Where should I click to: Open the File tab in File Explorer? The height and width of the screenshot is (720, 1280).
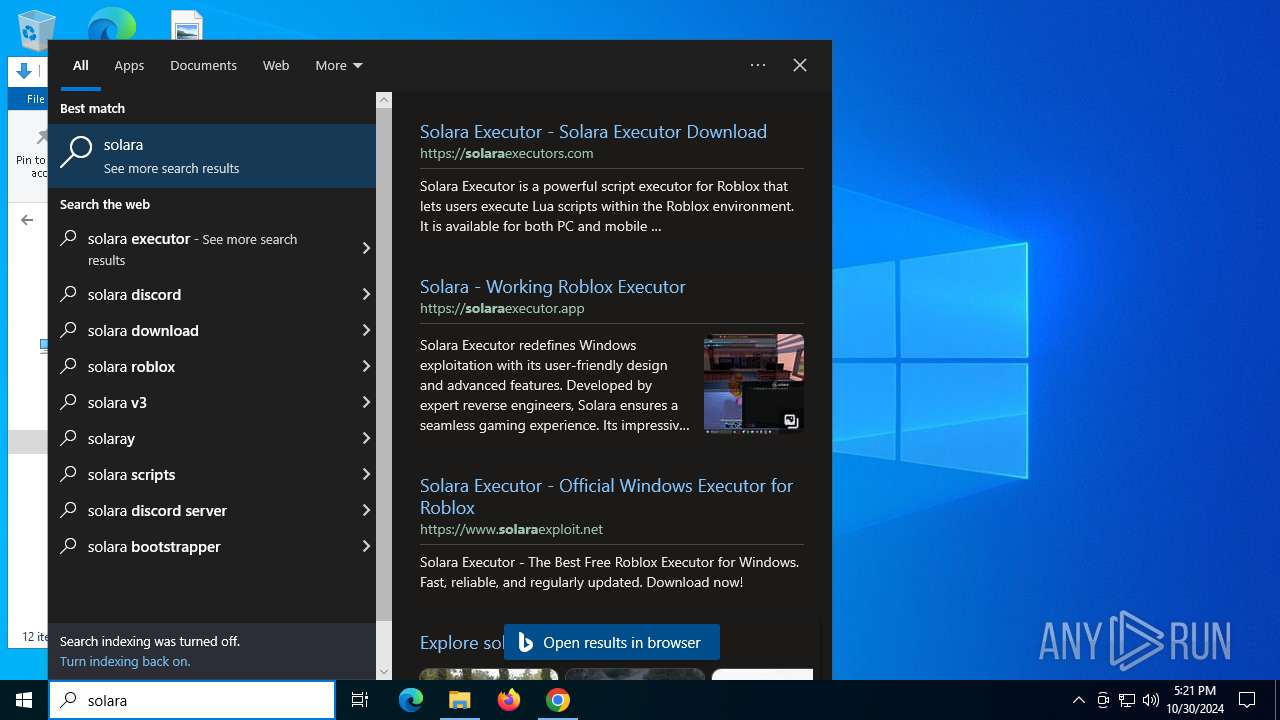click(x=35, y=99)
